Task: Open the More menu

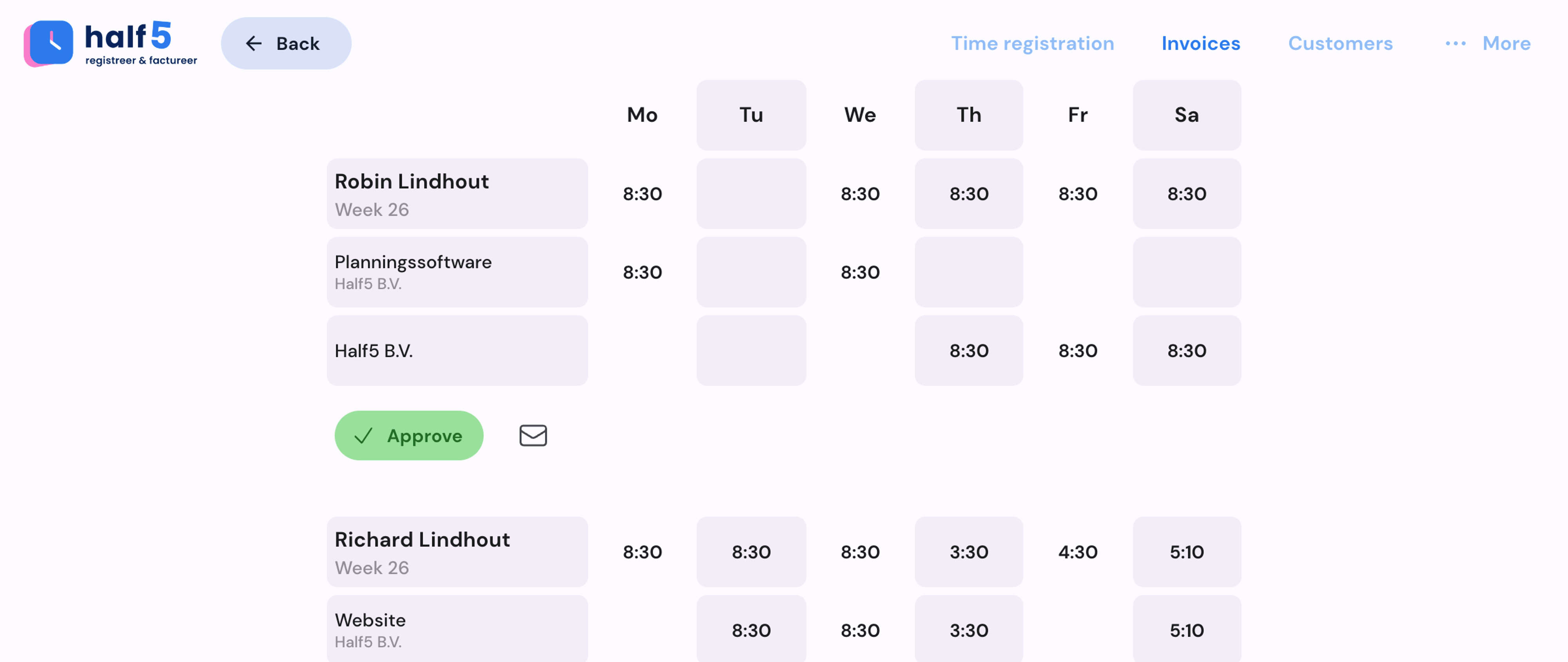Action: pyautogui.click(x=1506, y=43)
